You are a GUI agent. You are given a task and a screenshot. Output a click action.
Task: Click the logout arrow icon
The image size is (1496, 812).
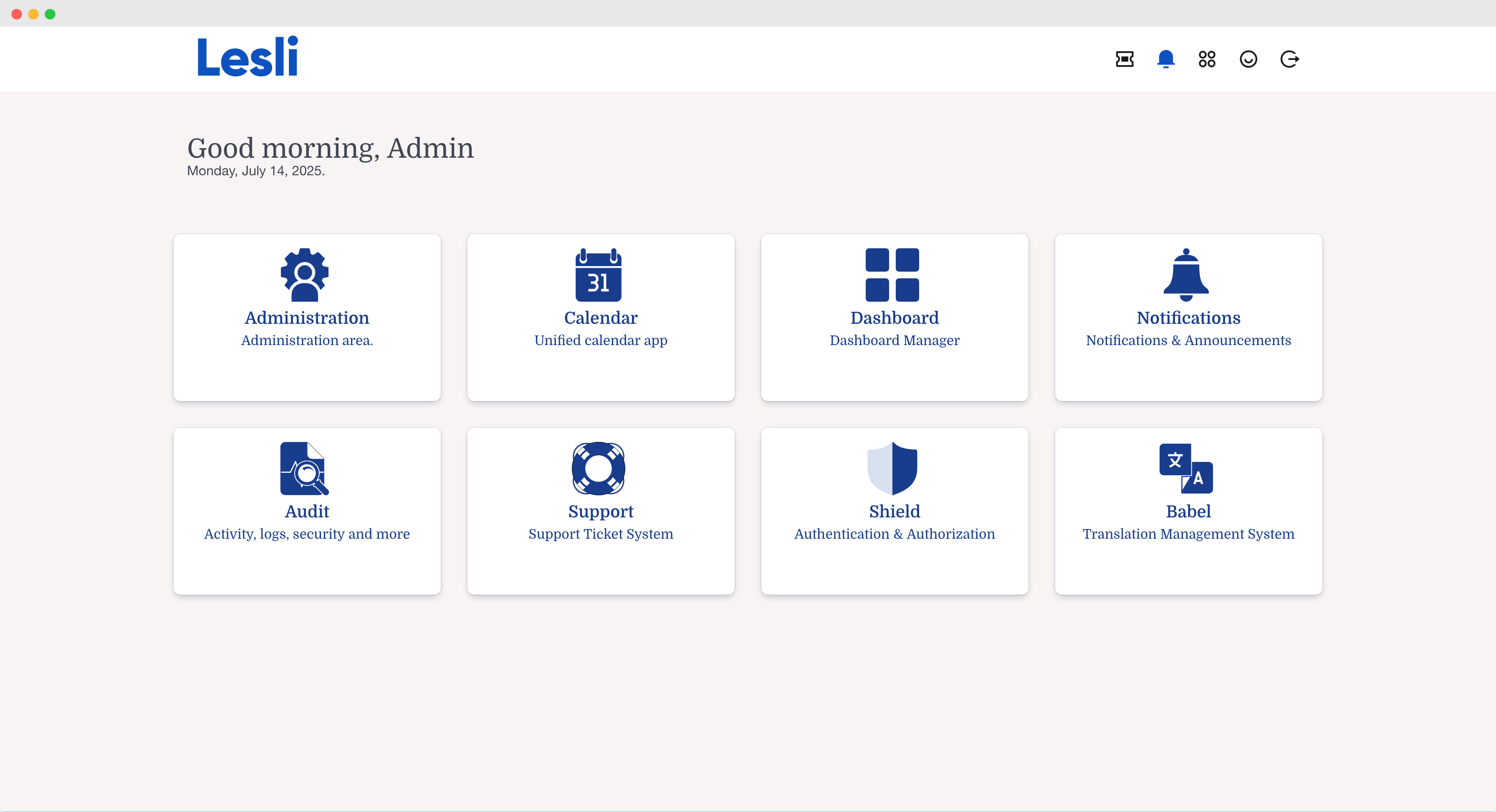tap(1289, 59)
